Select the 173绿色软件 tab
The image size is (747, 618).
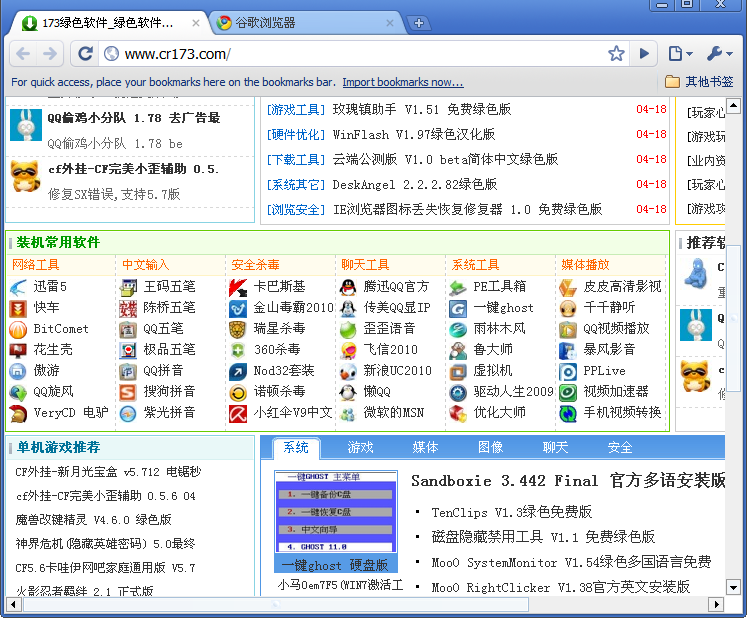pyautogui.click(x=107, y=22)
